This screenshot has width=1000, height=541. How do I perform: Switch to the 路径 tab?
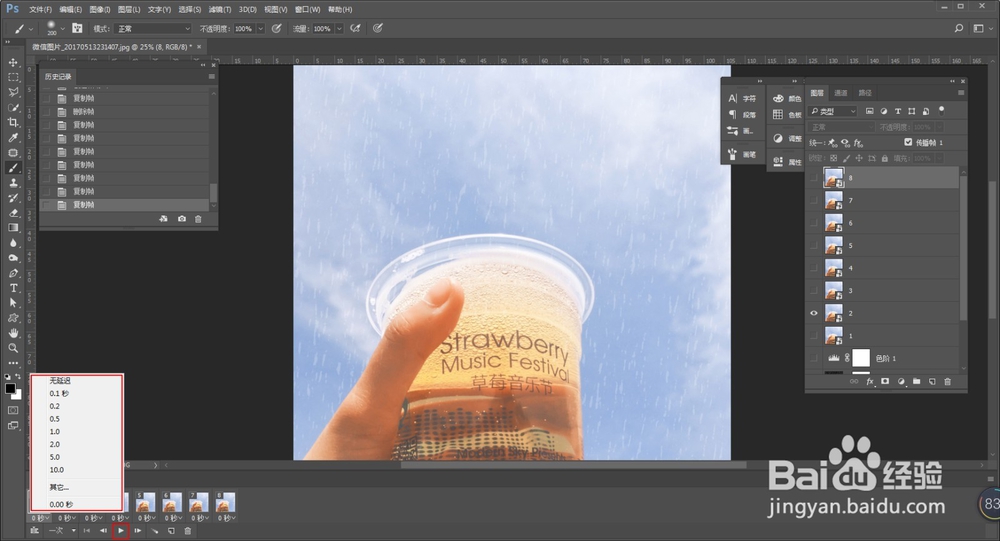865,93
